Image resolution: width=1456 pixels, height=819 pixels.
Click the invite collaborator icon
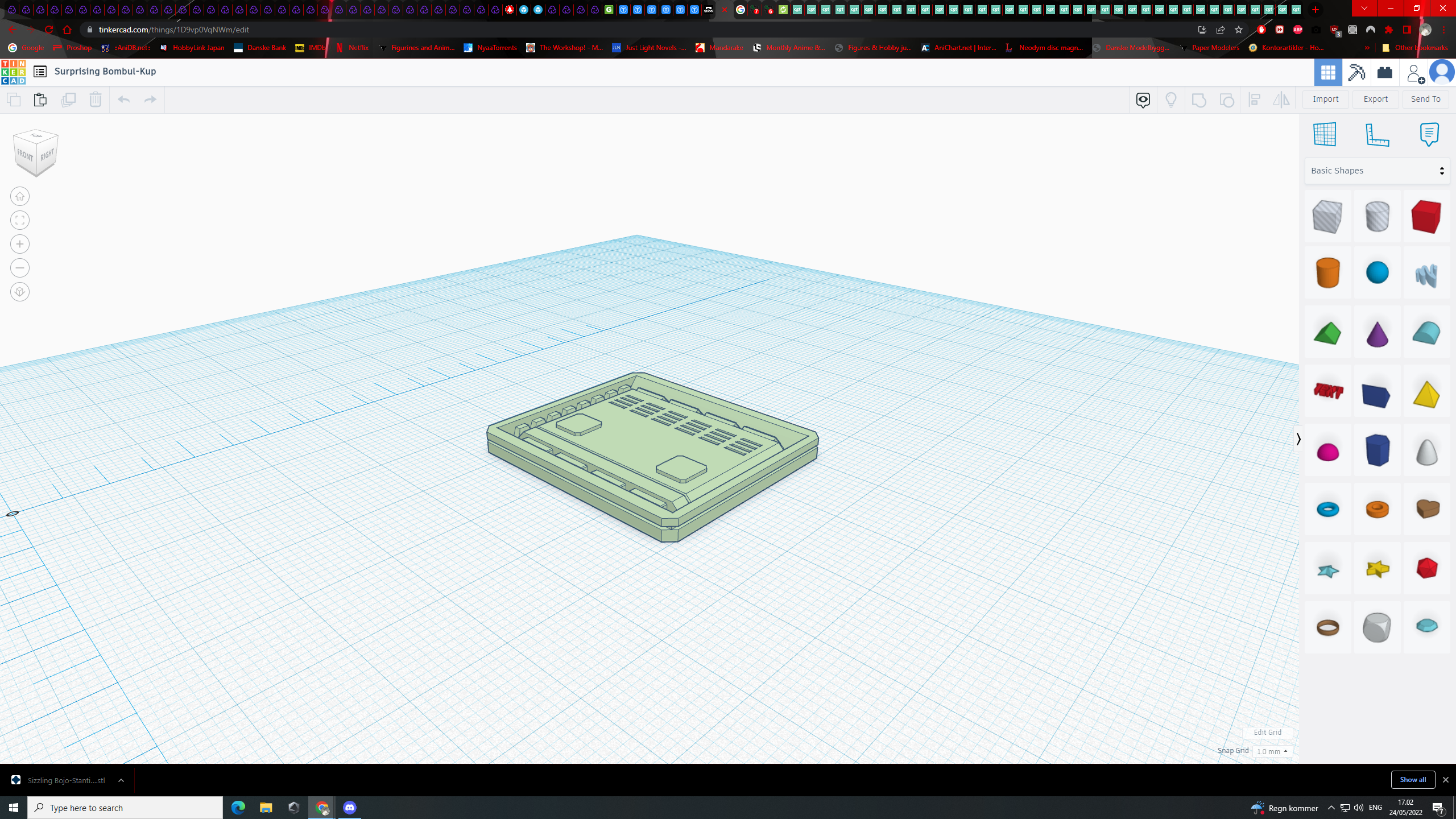pyautogui.click(x=1414, y=73)
